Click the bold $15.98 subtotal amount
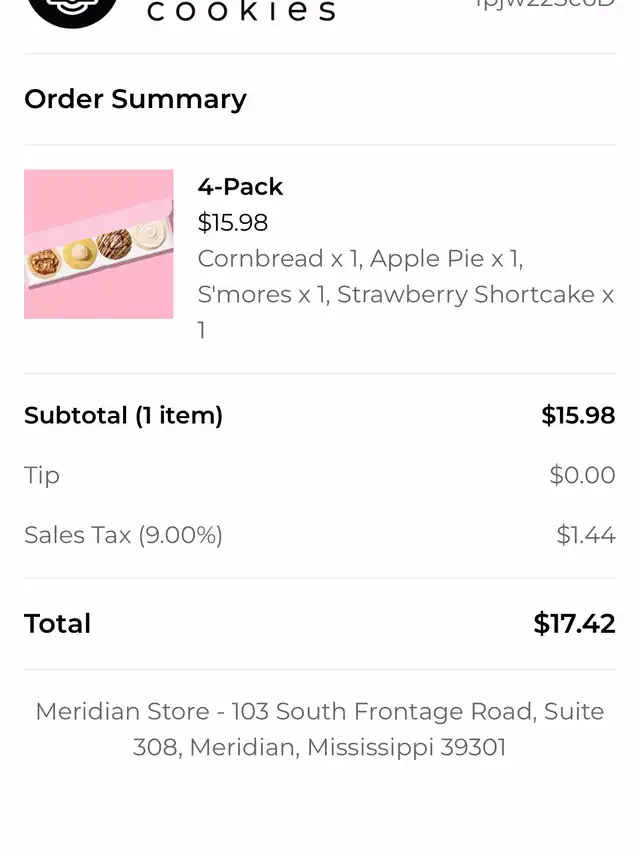640x855 pixels. coord(578,416)
